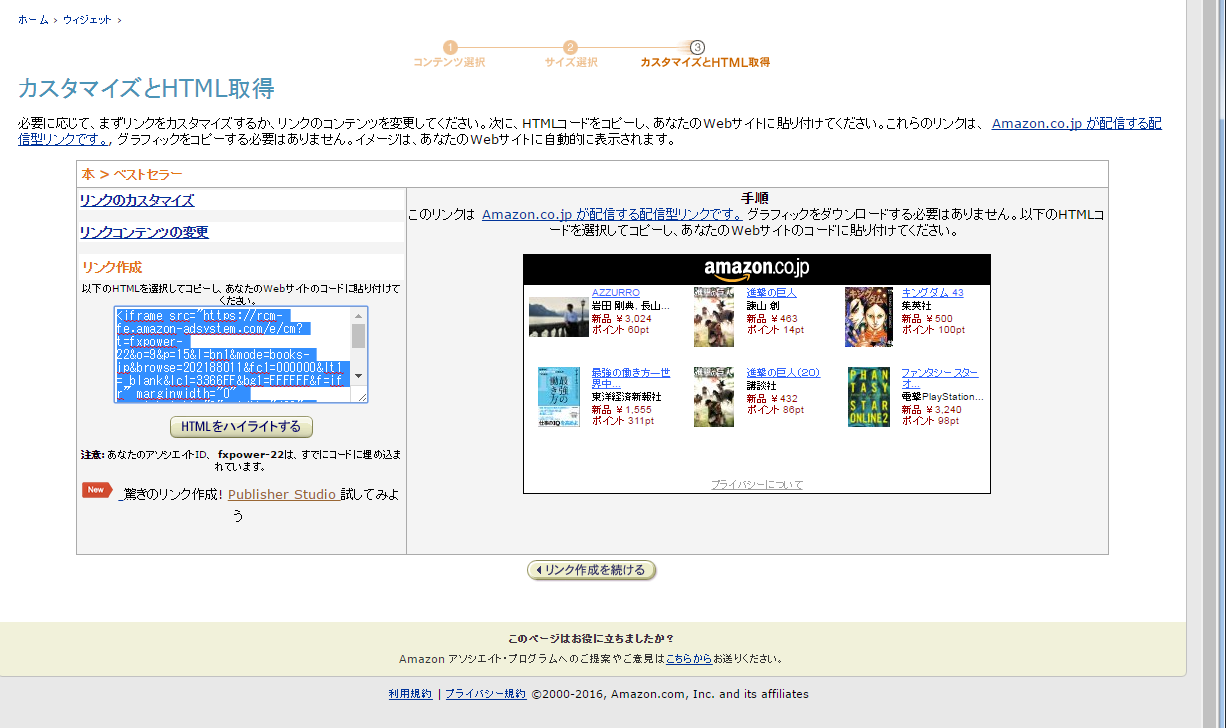Screen dimensions: 1228x728
Task: Click the ¥3,240 price text
Action: [944, 410]
